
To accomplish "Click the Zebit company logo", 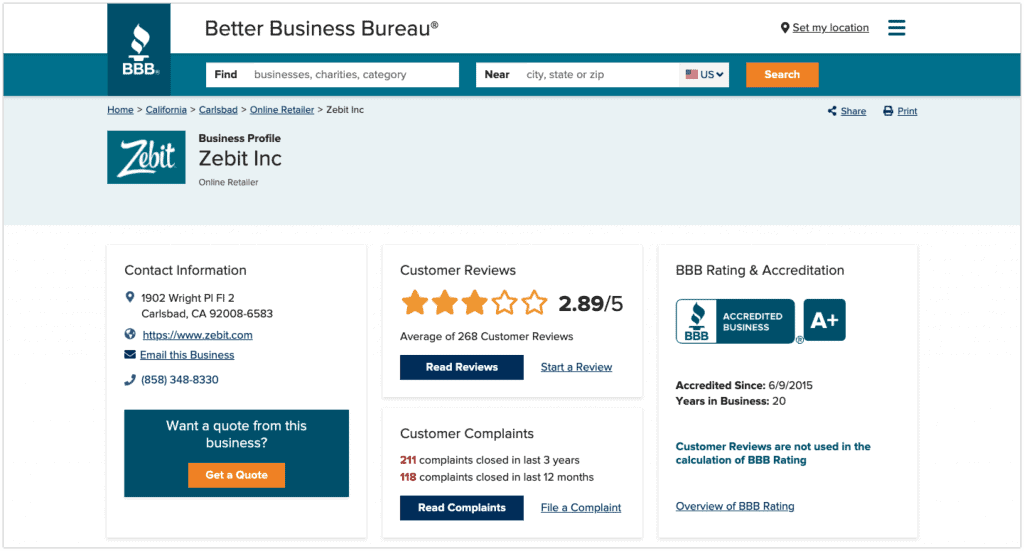I will click(x=146, y=157).
